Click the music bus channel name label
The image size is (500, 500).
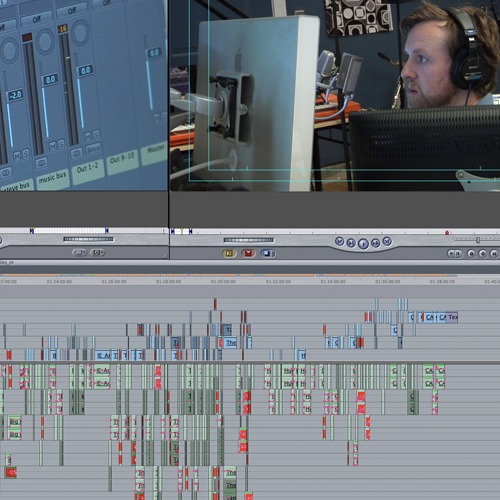[x=53, y=178]
